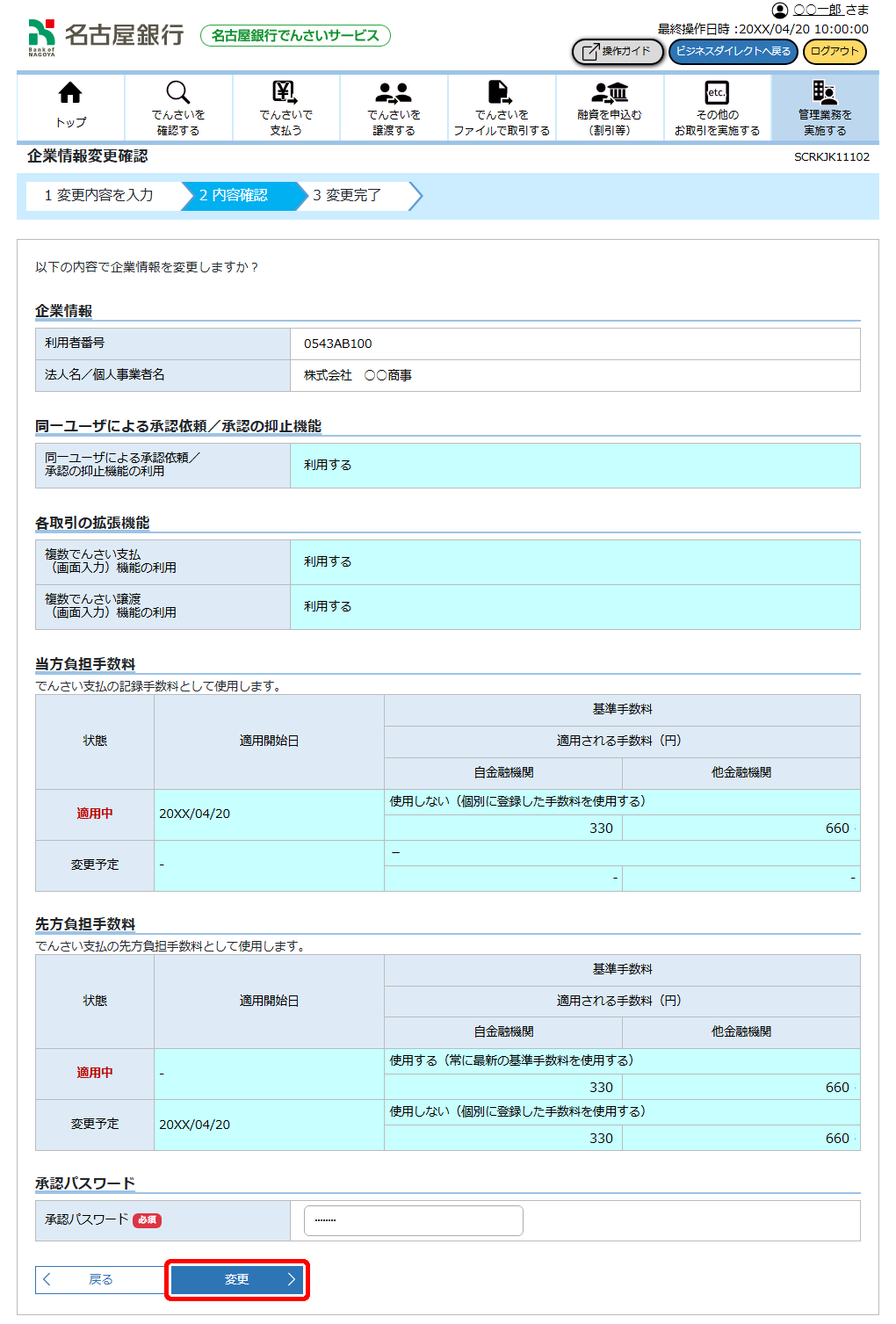Viewport: 896px width, 1324px height.
Task: Focus the 承認パスワード input field
Action: coord(413,1220)
